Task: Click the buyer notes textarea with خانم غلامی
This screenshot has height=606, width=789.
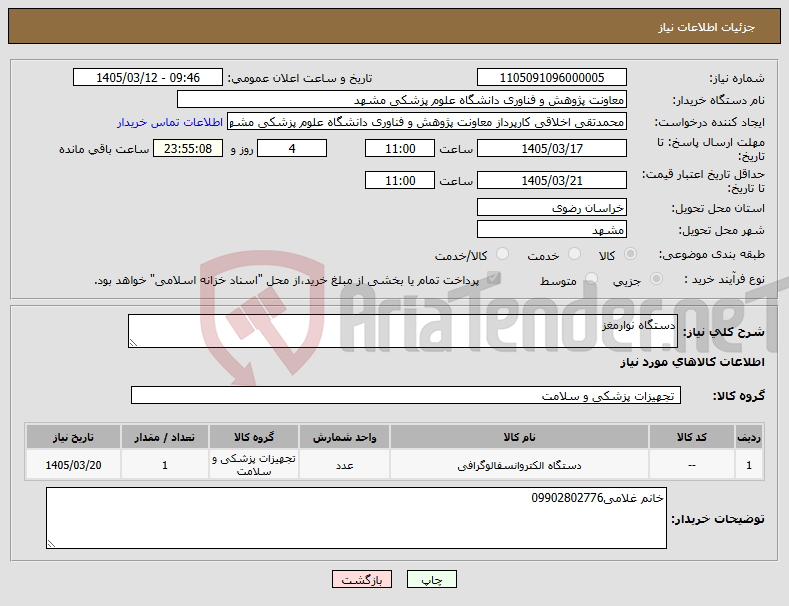Action: click(356, 518)
